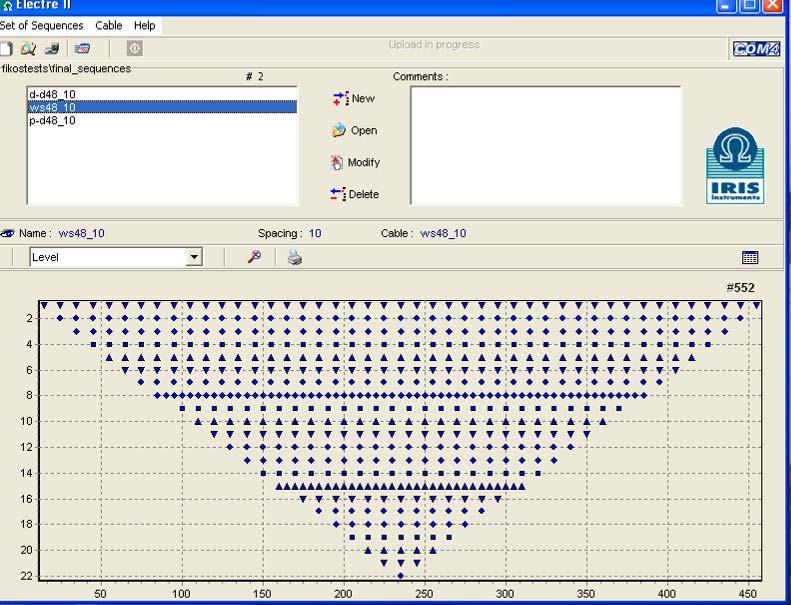This screenshot has width=791, height=605.
Task: Click the new file toolbar icon
Action: (6, 49)
